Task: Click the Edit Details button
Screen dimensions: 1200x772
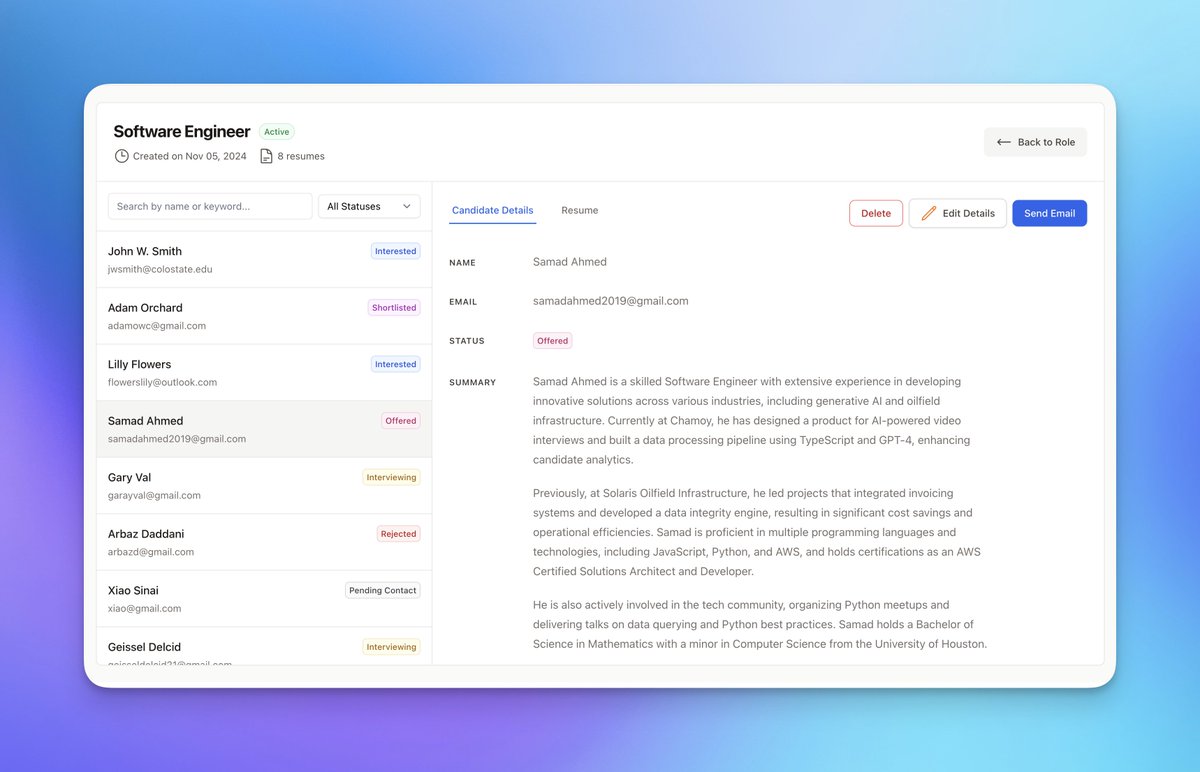Action: tap(957, 213)
